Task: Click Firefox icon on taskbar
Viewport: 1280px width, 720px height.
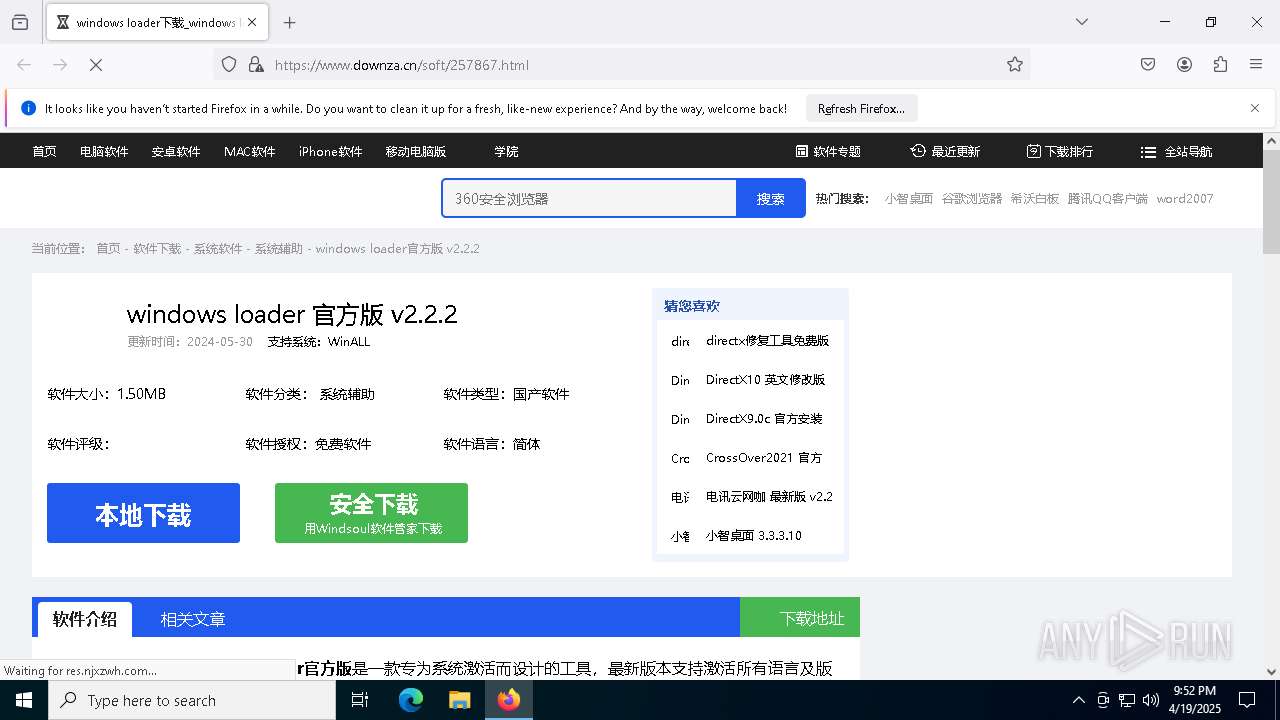Action: click(509, 700)
